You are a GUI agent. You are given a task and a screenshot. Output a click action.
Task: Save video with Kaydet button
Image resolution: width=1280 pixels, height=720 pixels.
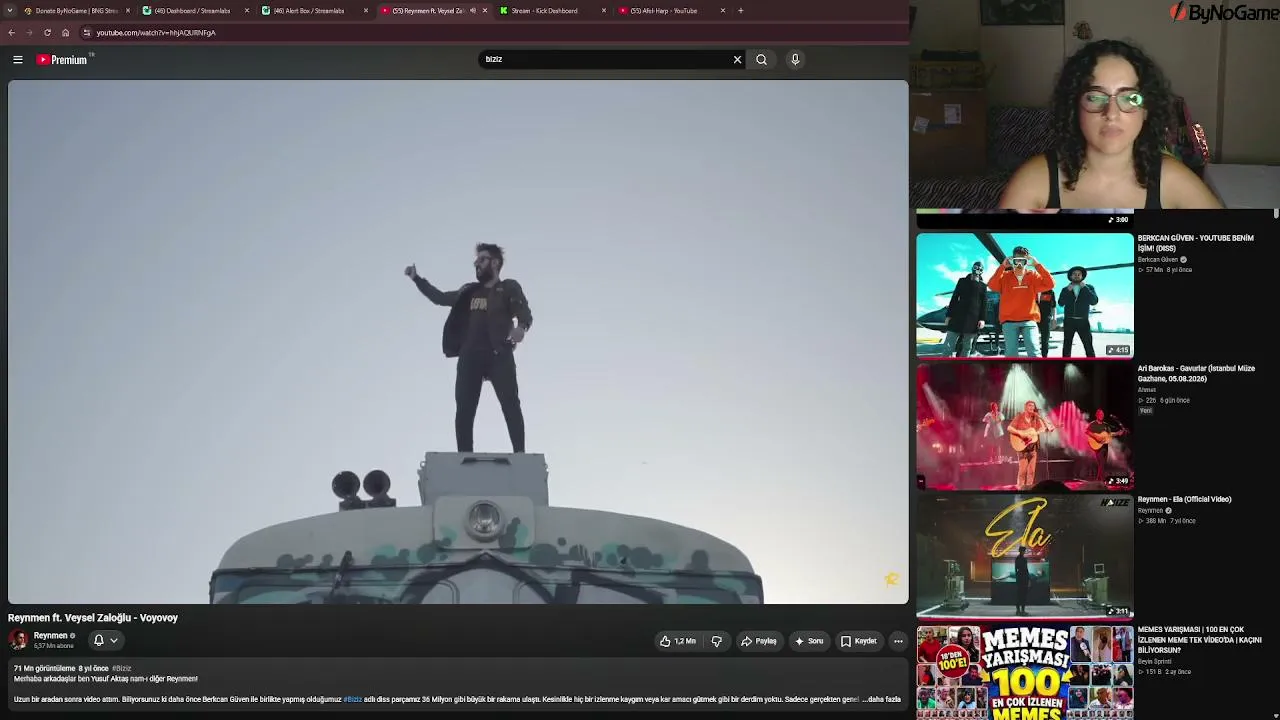point(859,642)
